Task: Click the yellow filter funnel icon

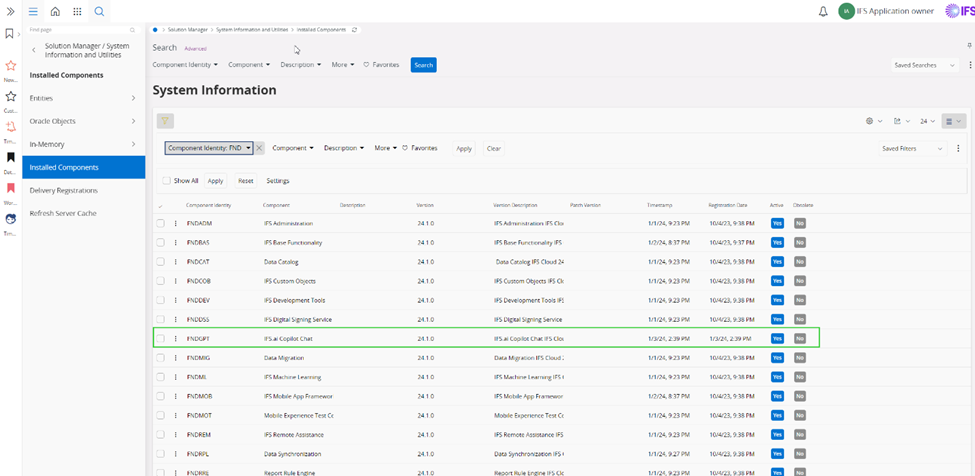Action: [x=165, y=121]
